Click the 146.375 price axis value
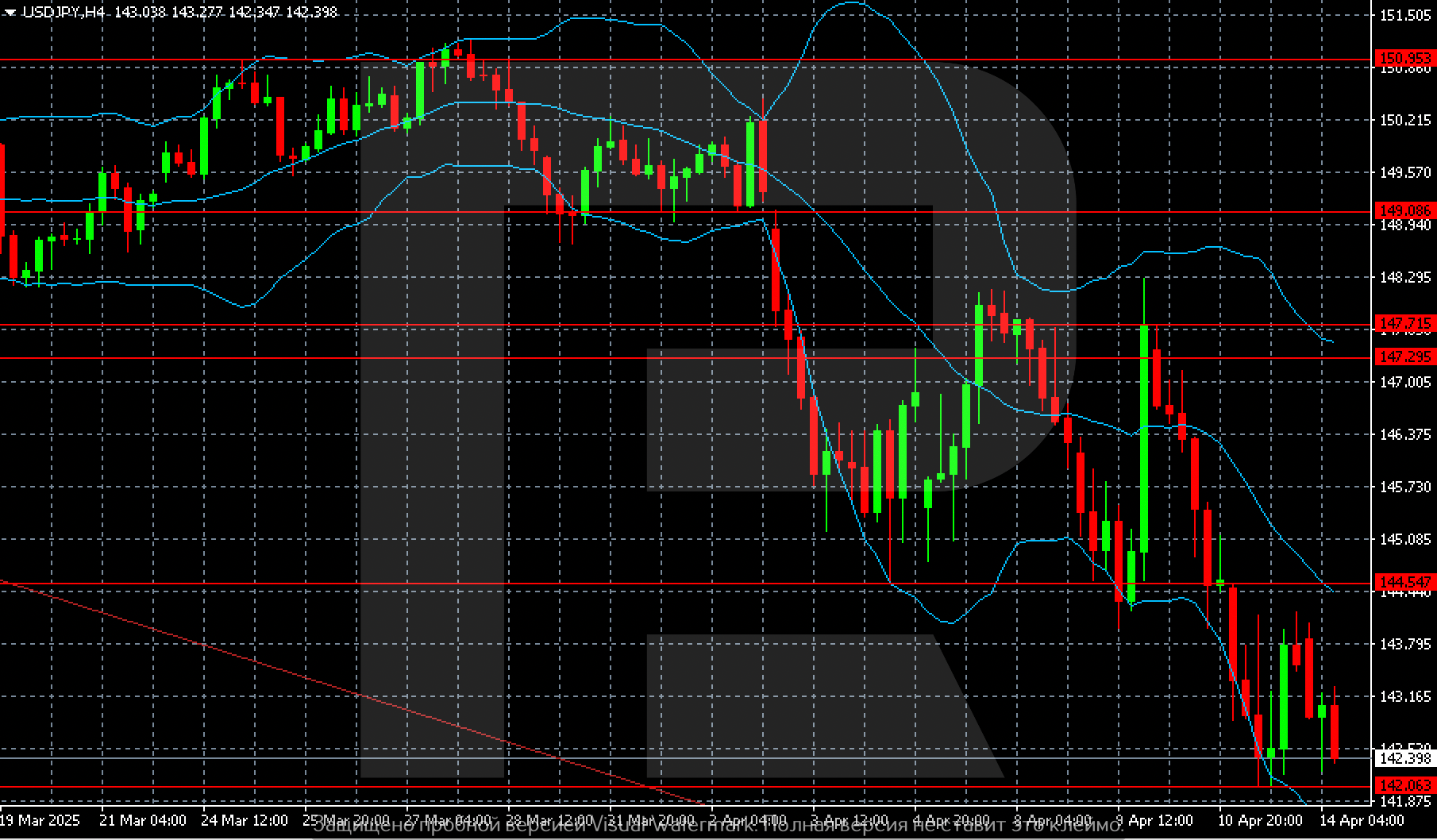1437x840 pixels. point(1405,434)
